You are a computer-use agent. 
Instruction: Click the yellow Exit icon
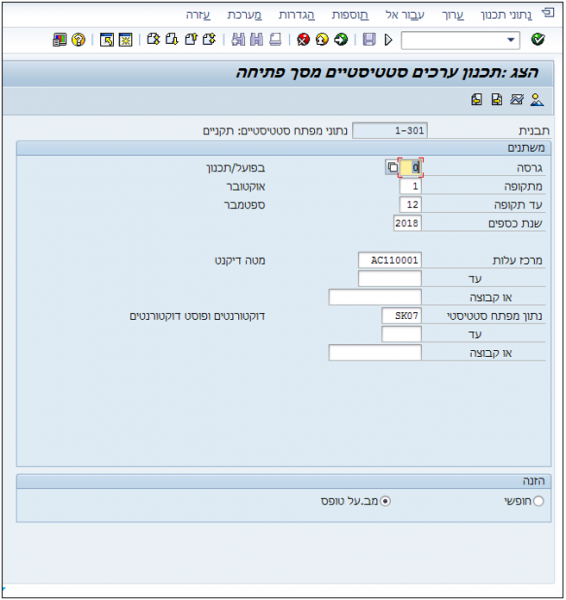tap(322, 39)
